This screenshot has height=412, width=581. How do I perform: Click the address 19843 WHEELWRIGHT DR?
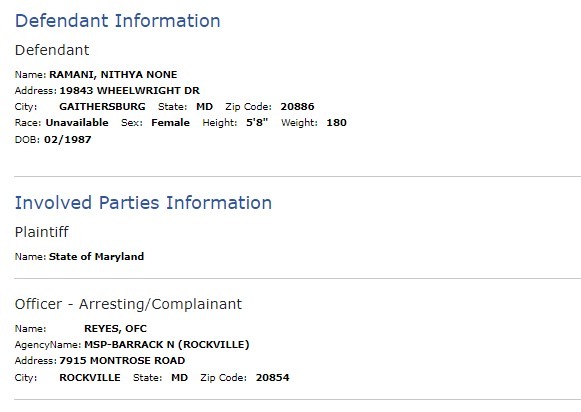click(x=129, y=90)
